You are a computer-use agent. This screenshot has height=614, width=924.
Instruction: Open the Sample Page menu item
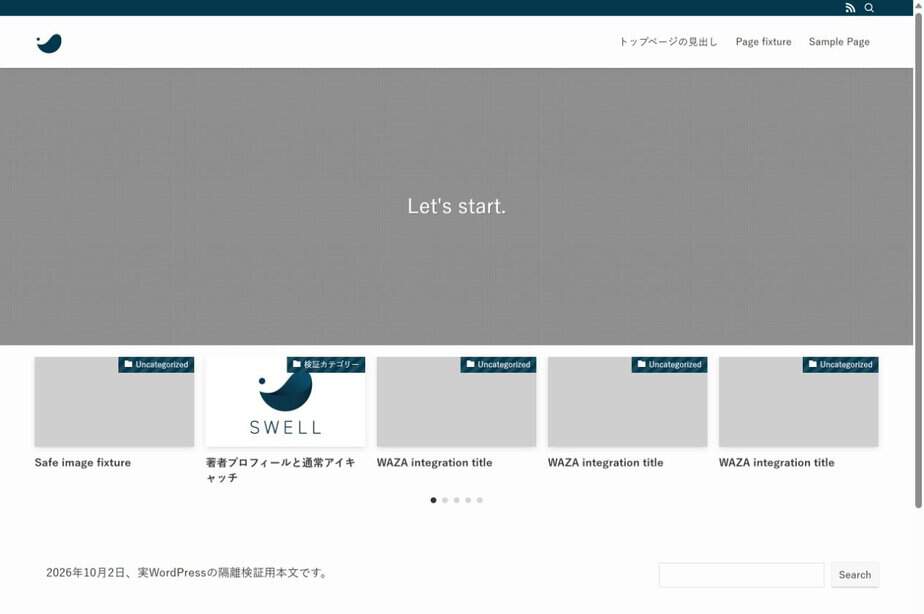839,42
